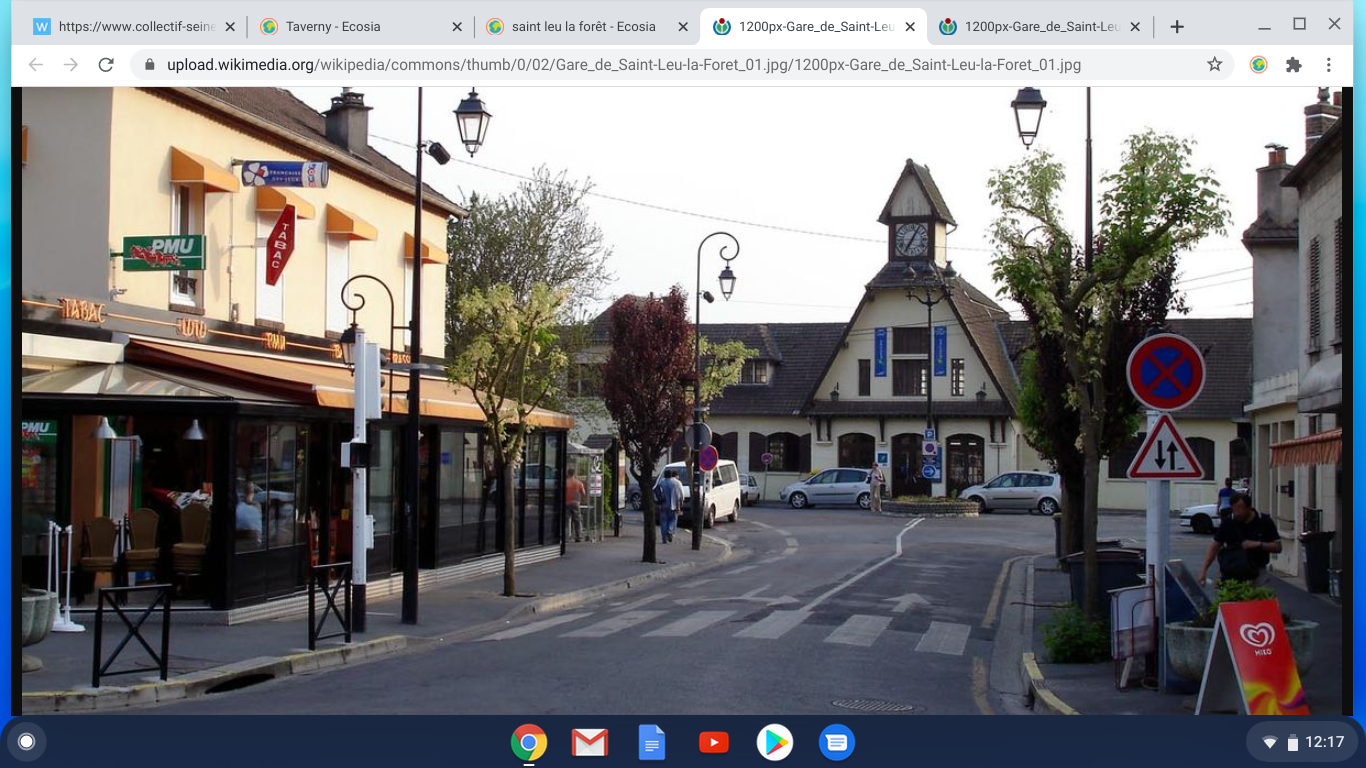Open the Extensions puzzle piece menu
The height and width of the screenshot is (768, 1366).
coord(1293,65)
